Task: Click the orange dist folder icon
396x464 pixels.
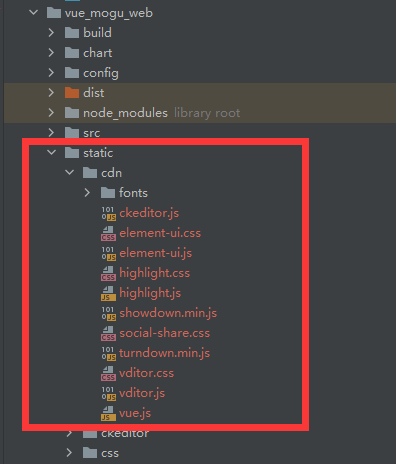Action: click(72, 93)
